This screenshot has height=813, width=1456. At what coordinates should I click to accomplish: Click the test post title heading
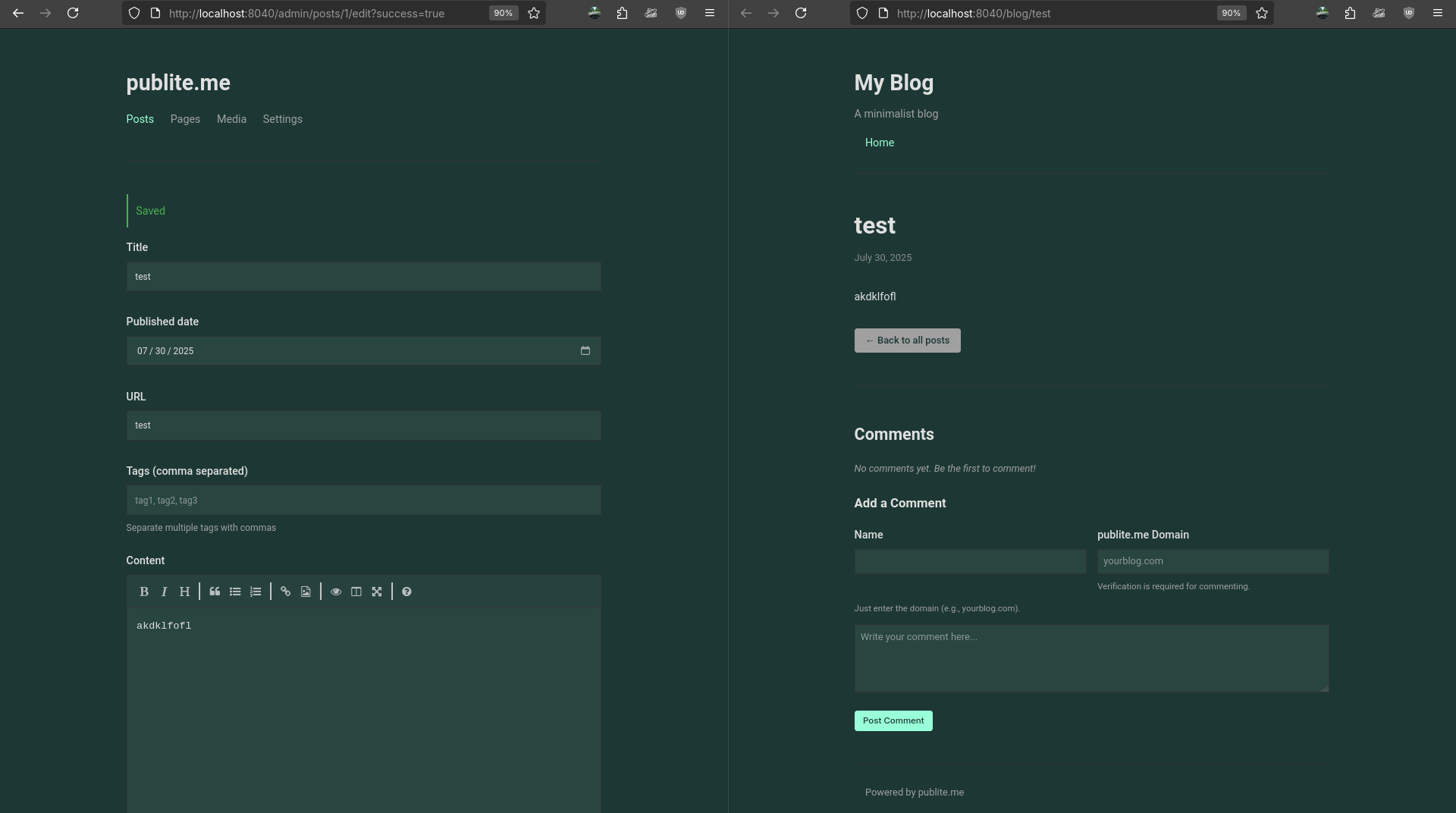pyautogui.click(x=874, y=225)
